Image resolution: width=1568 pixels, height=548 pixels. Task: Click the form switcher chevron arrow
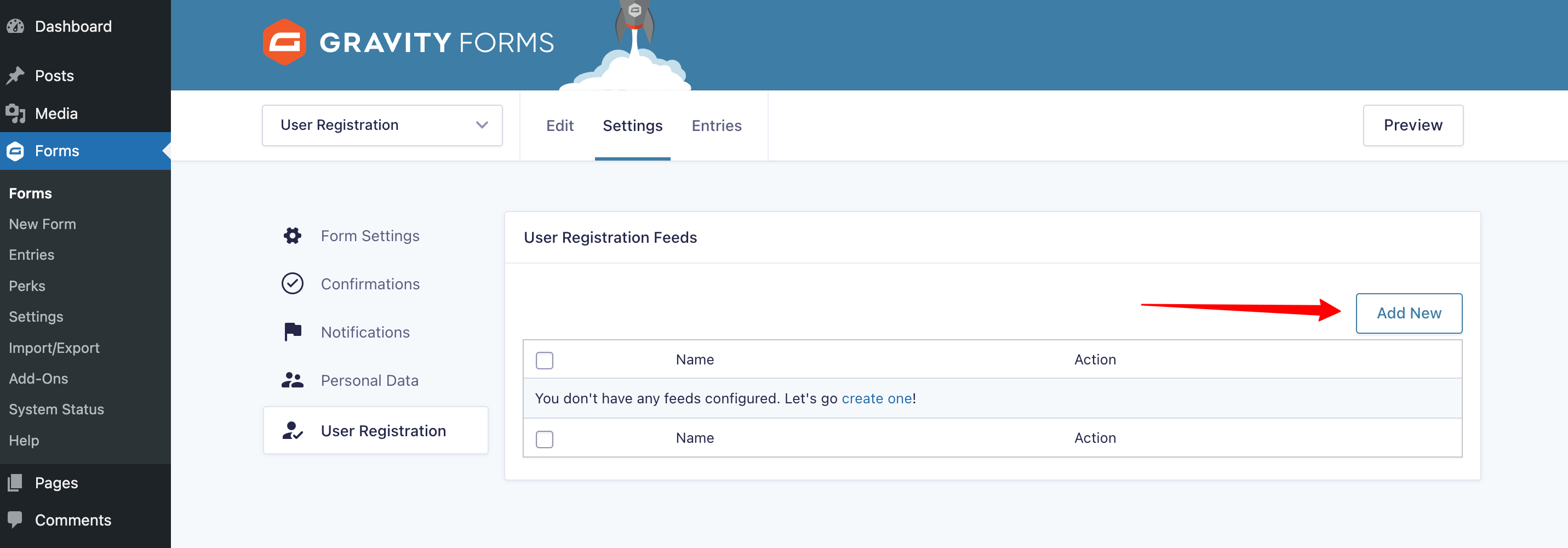tap(482, 125)
